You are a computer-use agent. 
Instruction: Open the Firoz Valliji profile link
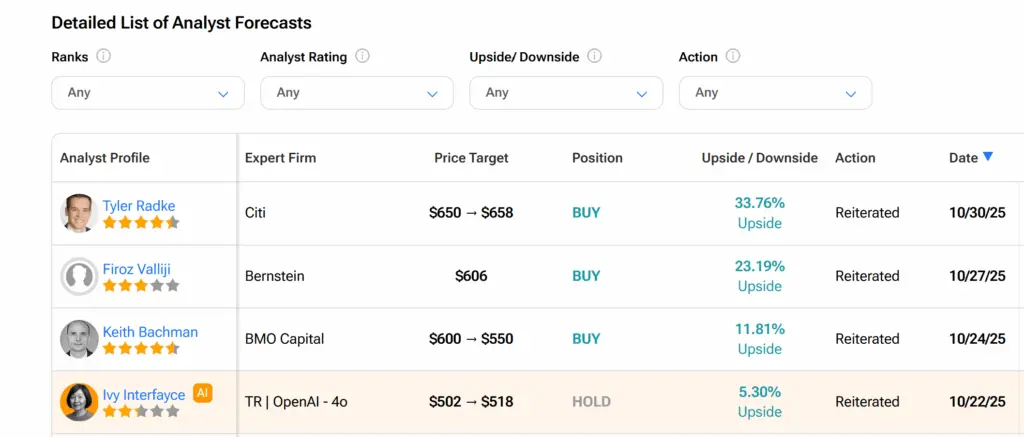pyautogui.click(x=141, y=269)
